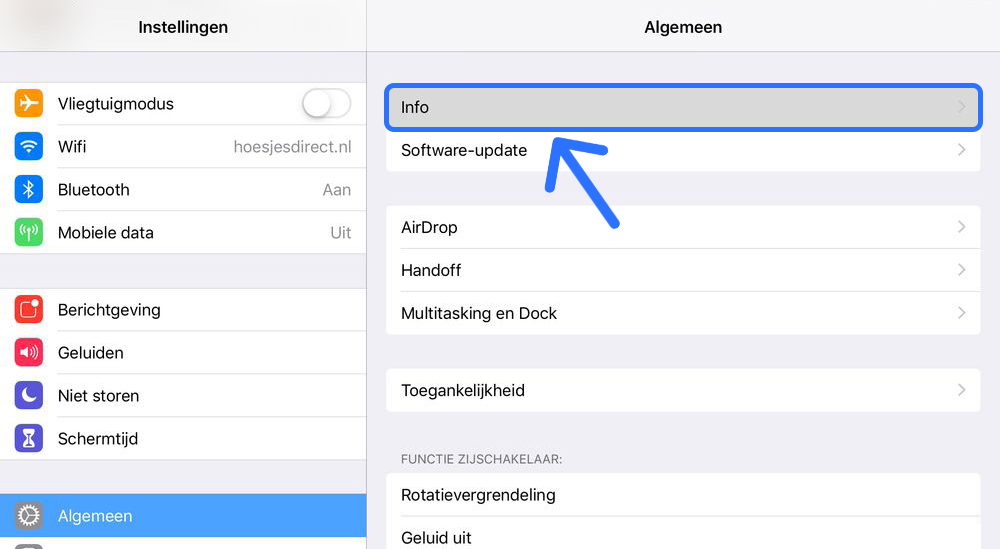The width and height of the screenshot is (1000, 549).
Task: Open the Info row chevron
Action: click(961, 107)
